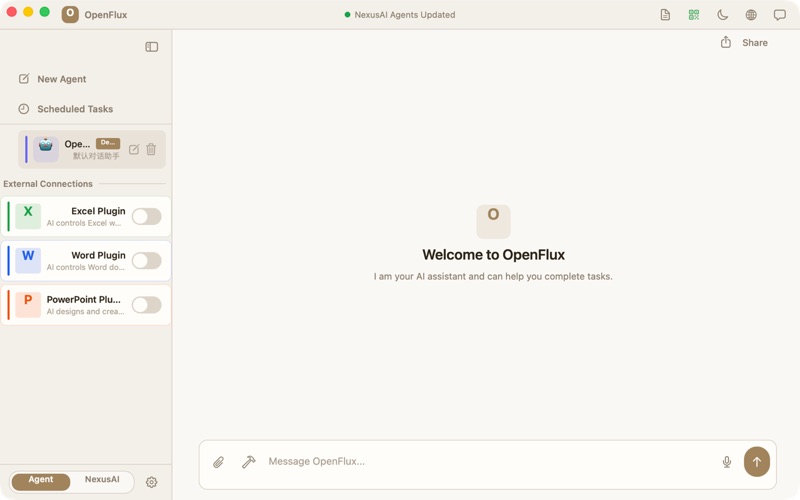
Task: Select the PowerPoint Plugin title text
Action: [84, 299]
